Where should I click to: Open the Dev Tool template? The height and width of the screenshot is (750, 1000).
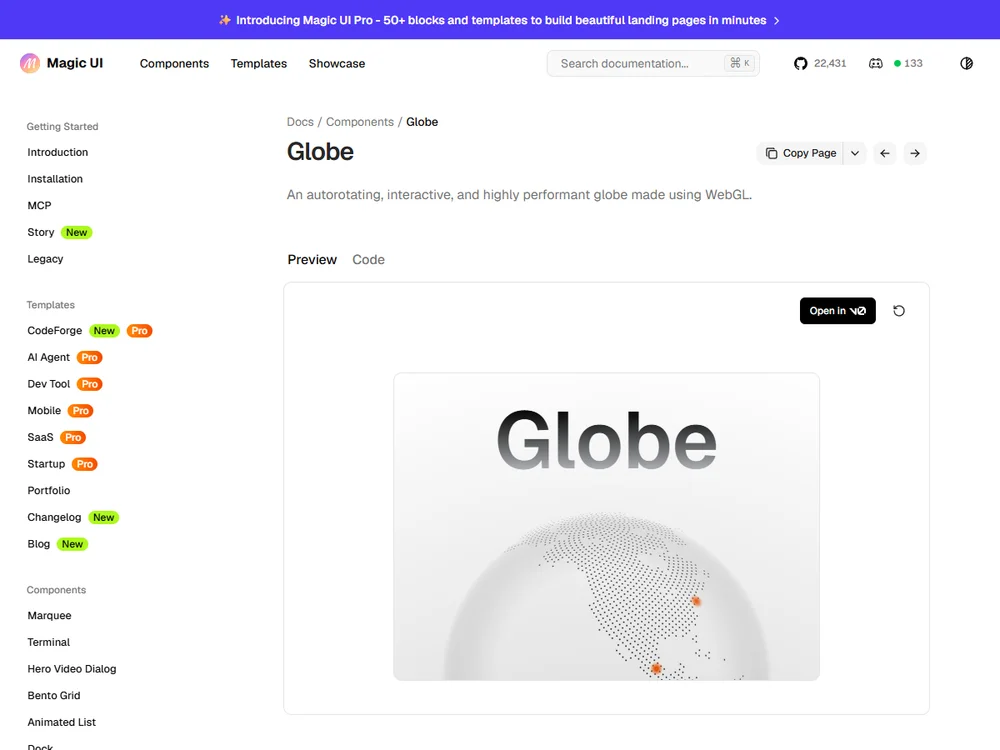point(48,384)
